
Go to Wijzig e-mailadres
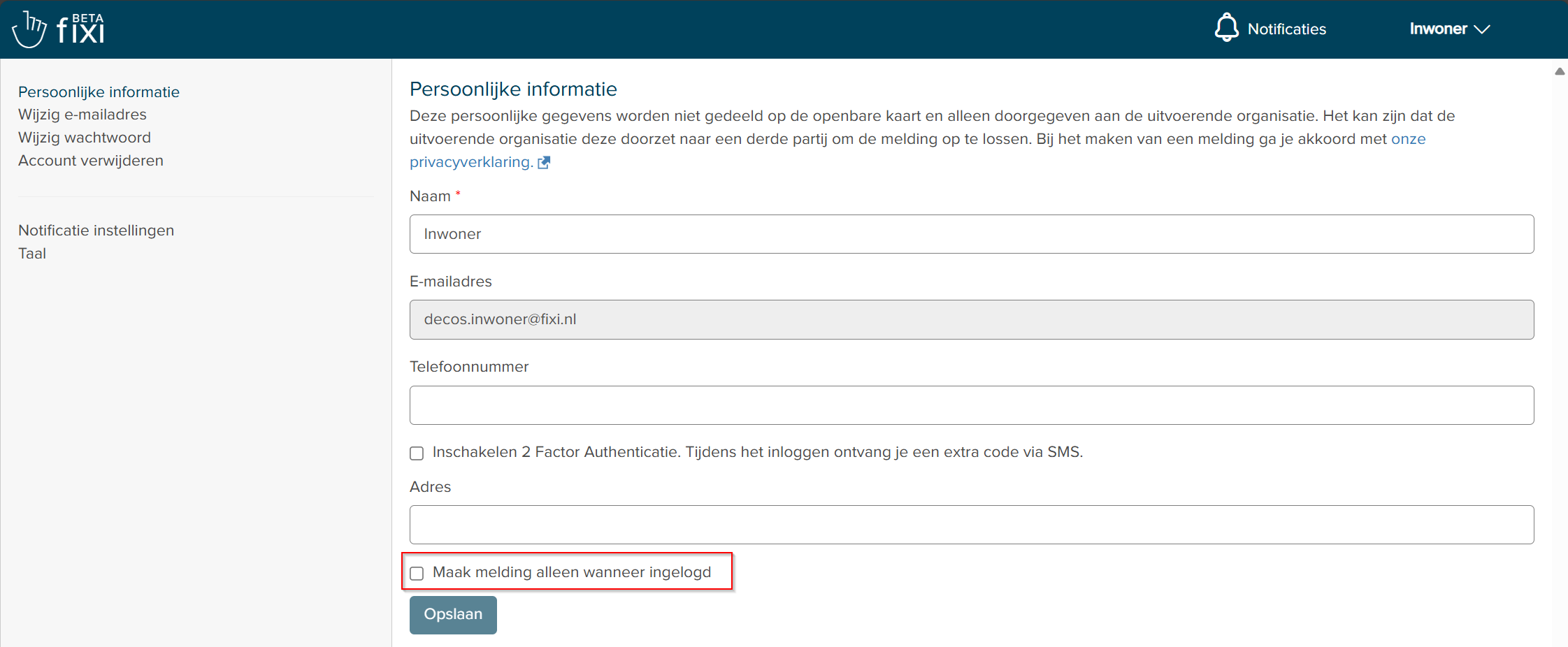[82, 114]
